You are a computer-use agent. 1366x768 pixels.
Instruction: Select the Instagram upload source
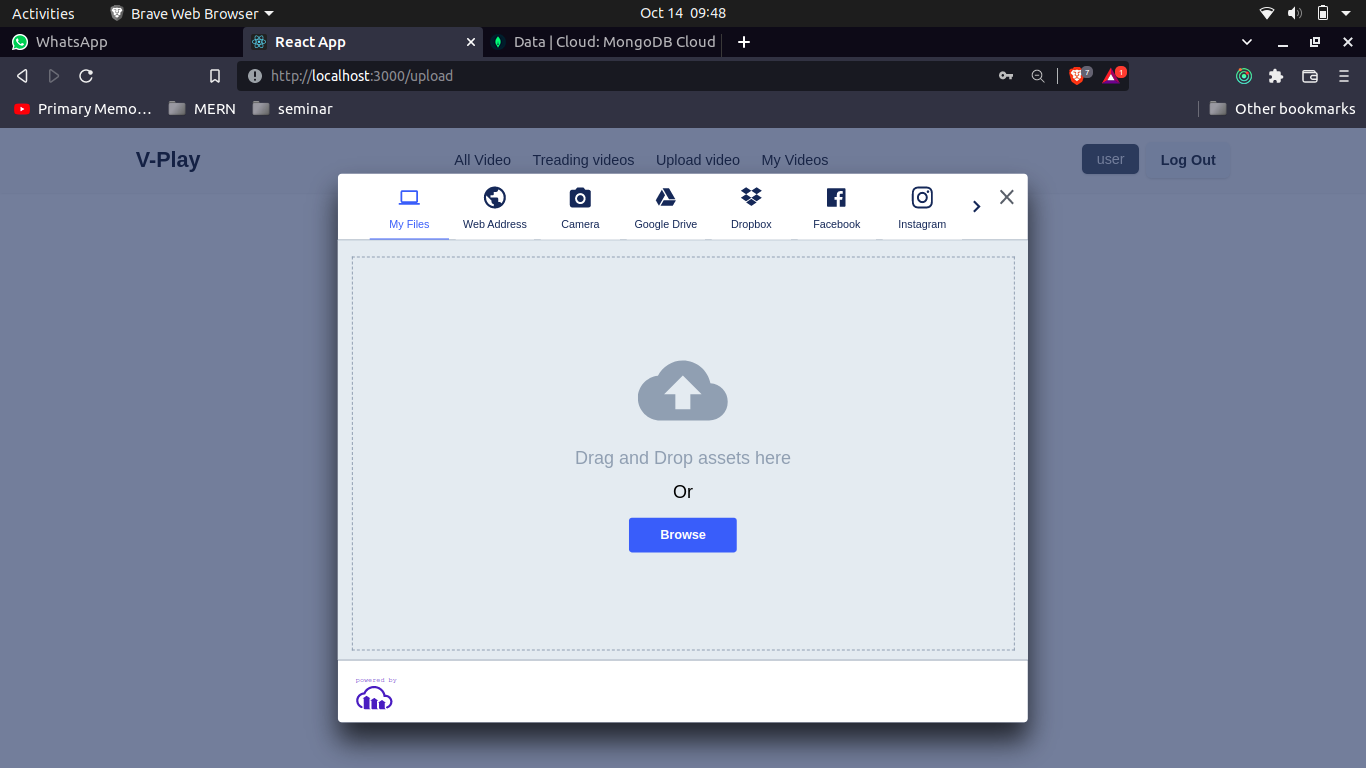tap(921, 206)
